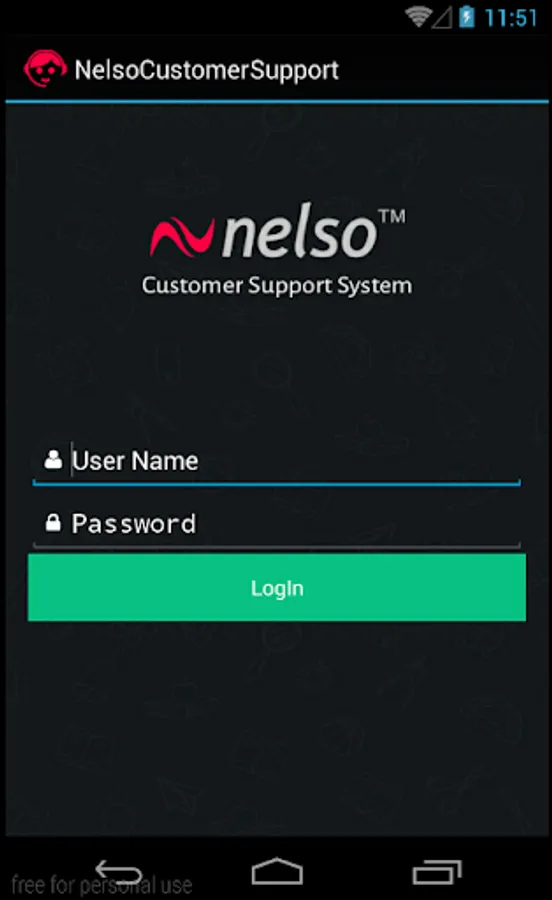Tap the Android back arrow navigation icon
Viewport: 552px width, 900px height.
pos(119,872)
